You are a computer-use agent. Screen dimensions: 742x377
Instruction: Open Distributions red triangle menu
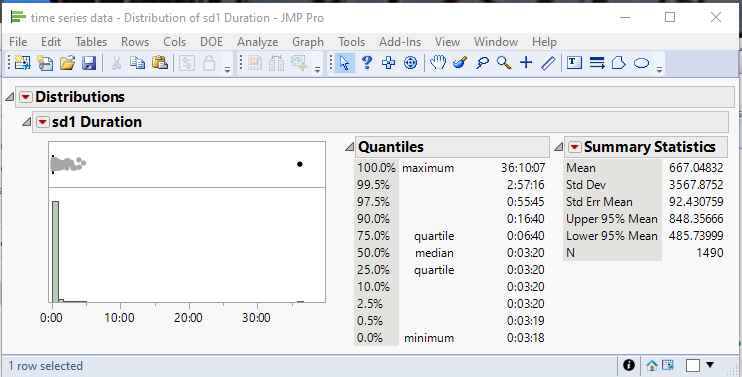[26, 97]
